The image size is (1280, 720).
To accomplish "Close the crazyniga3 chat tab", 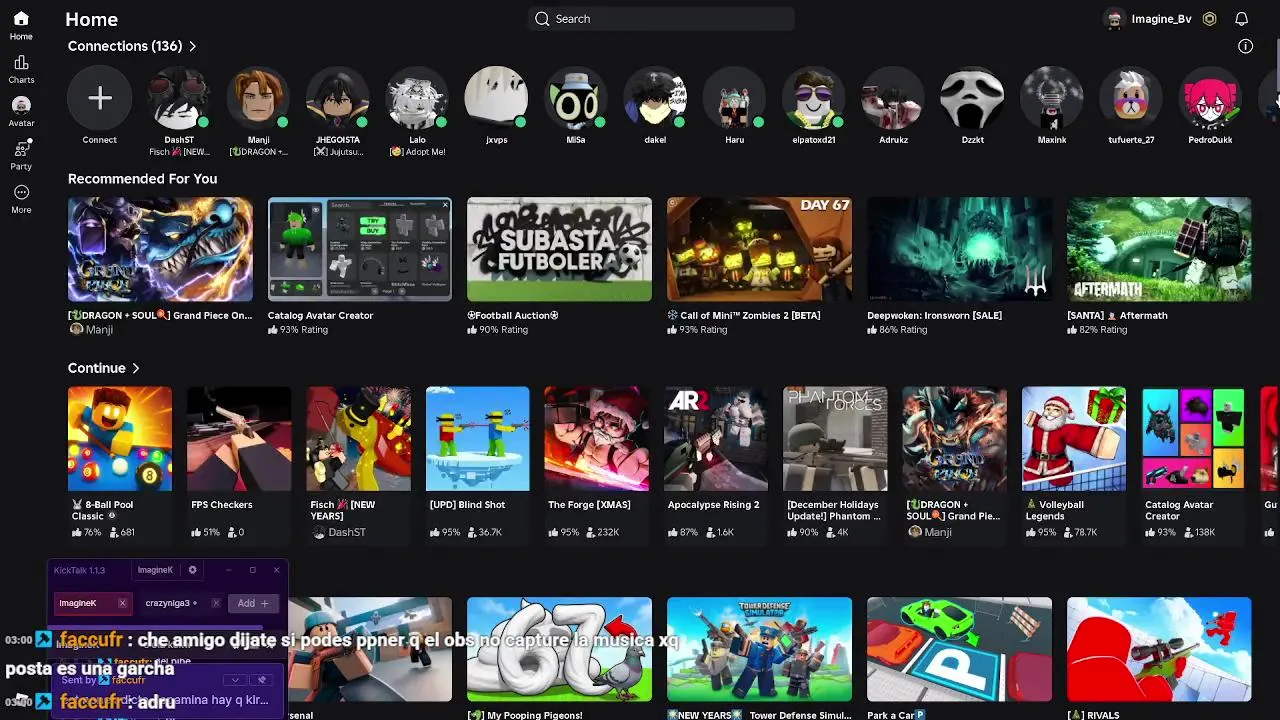I will (x=215, y=603).
